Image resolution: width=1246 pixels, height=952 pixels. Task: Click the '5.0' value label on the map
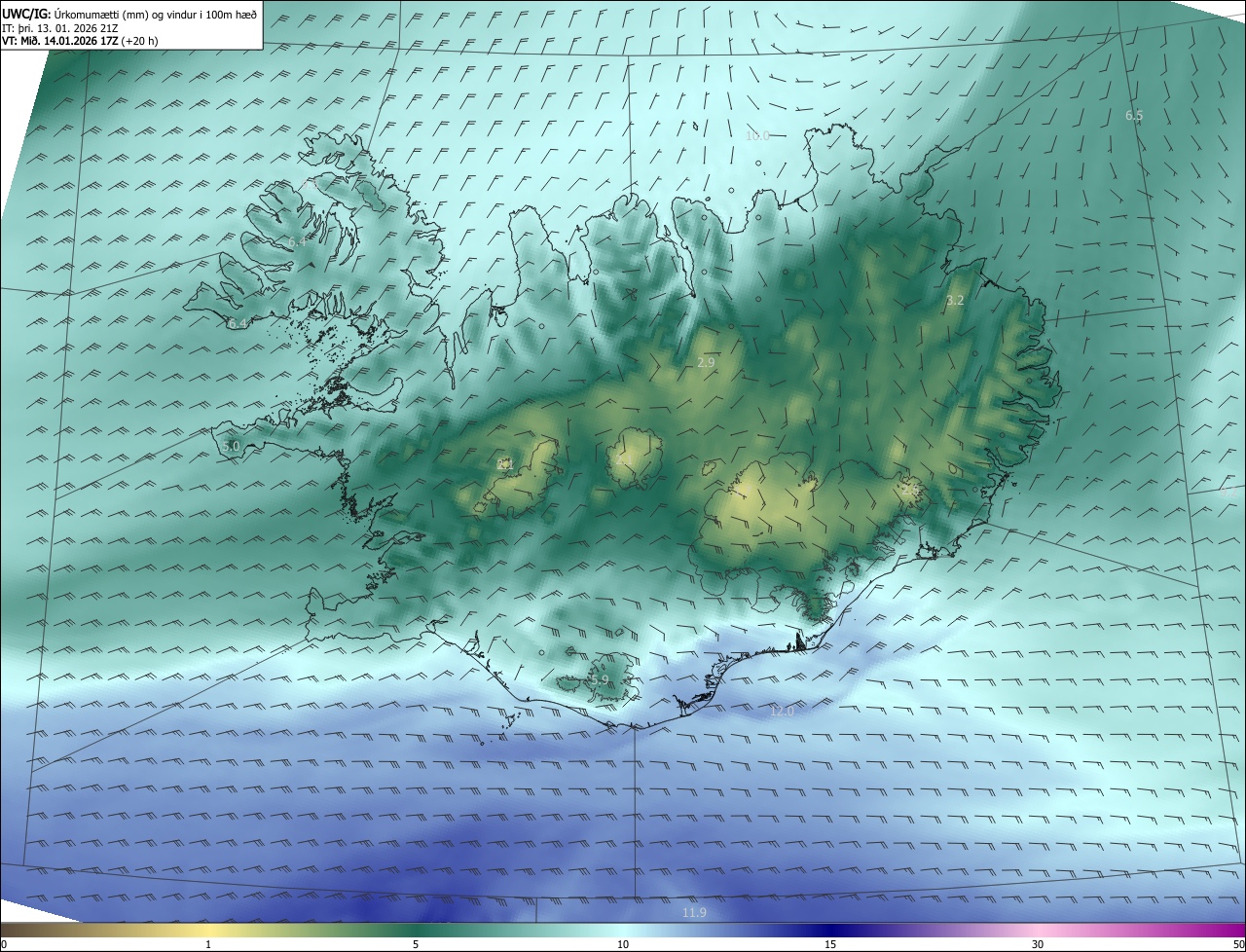[x=231, y=446]
